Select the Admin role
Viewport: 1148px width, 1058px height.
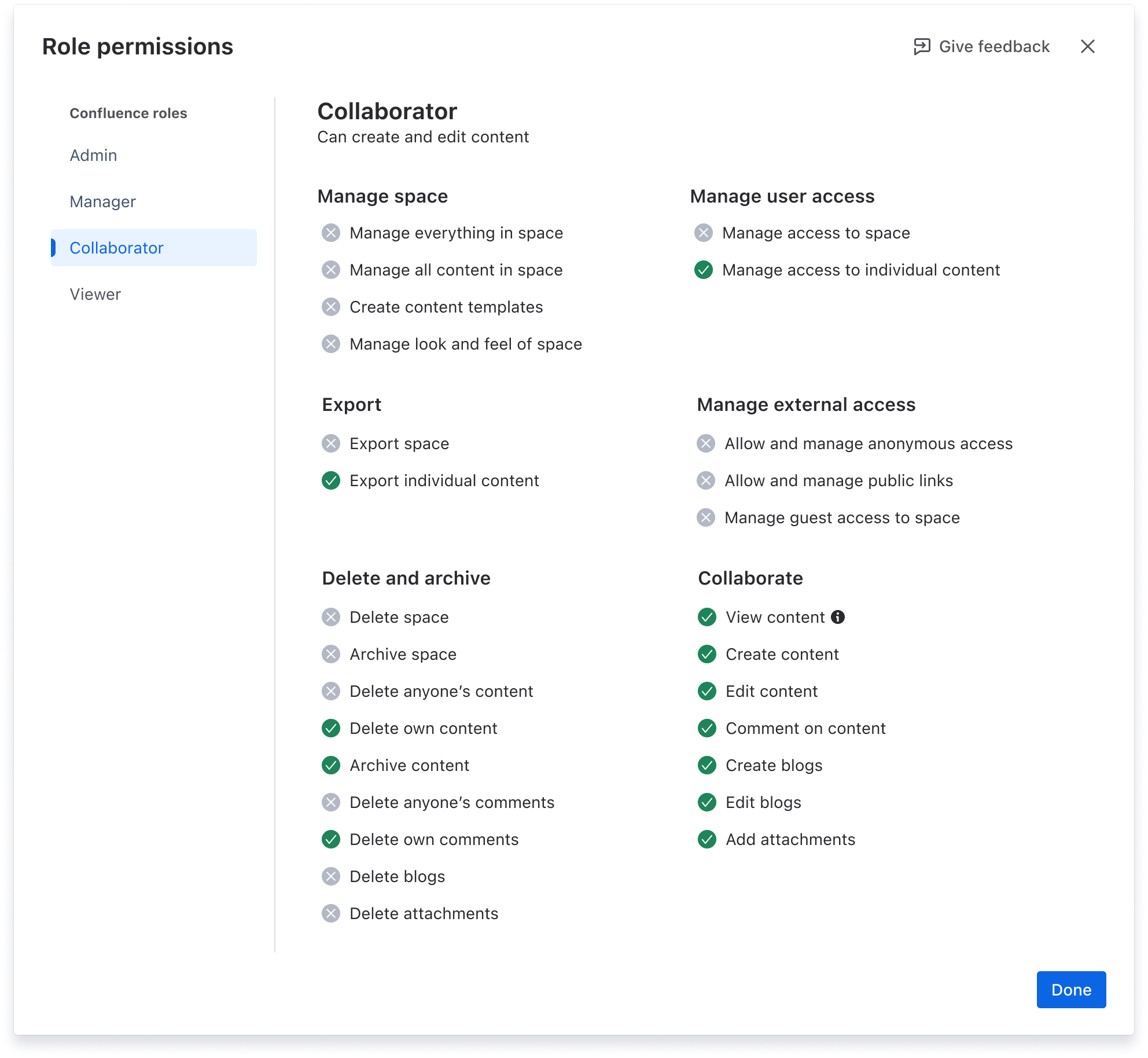(93, 155)
